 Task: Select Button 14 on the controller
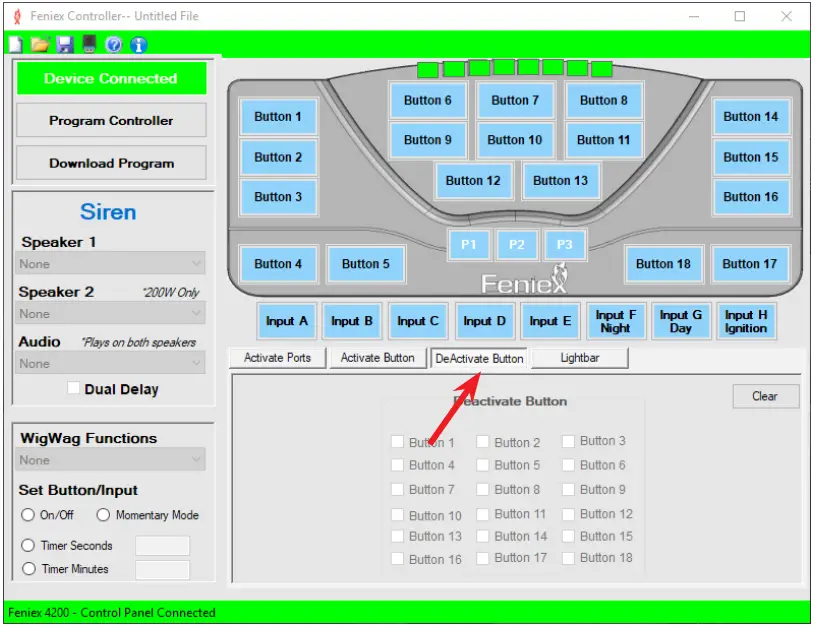[750, 117]
